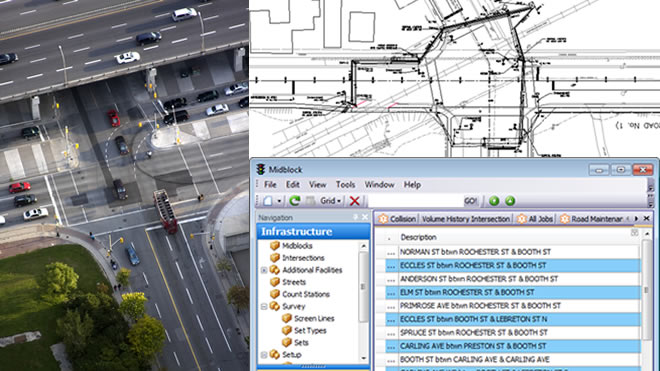Click the search field left of GO!

pyautogui.click(x=415, y=201)
